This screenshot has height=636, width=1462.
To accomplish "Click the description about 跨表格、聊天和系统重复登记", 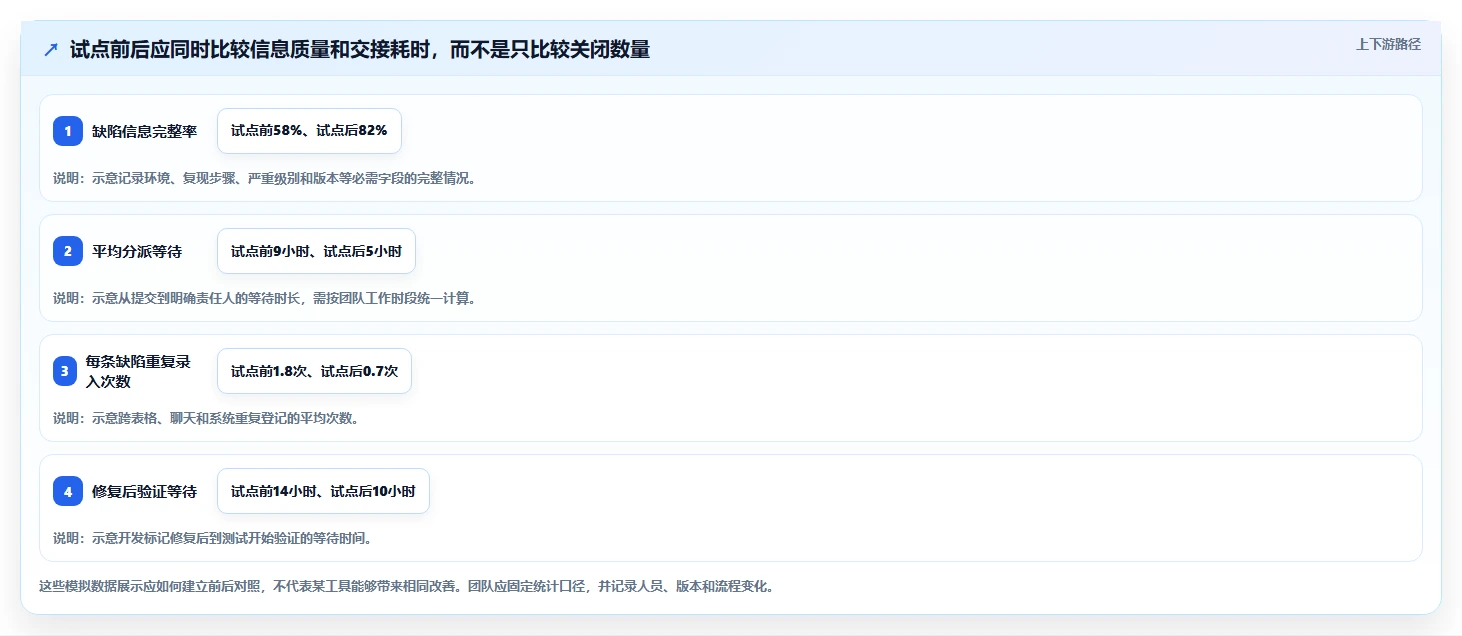I will [x=207, y=418].
